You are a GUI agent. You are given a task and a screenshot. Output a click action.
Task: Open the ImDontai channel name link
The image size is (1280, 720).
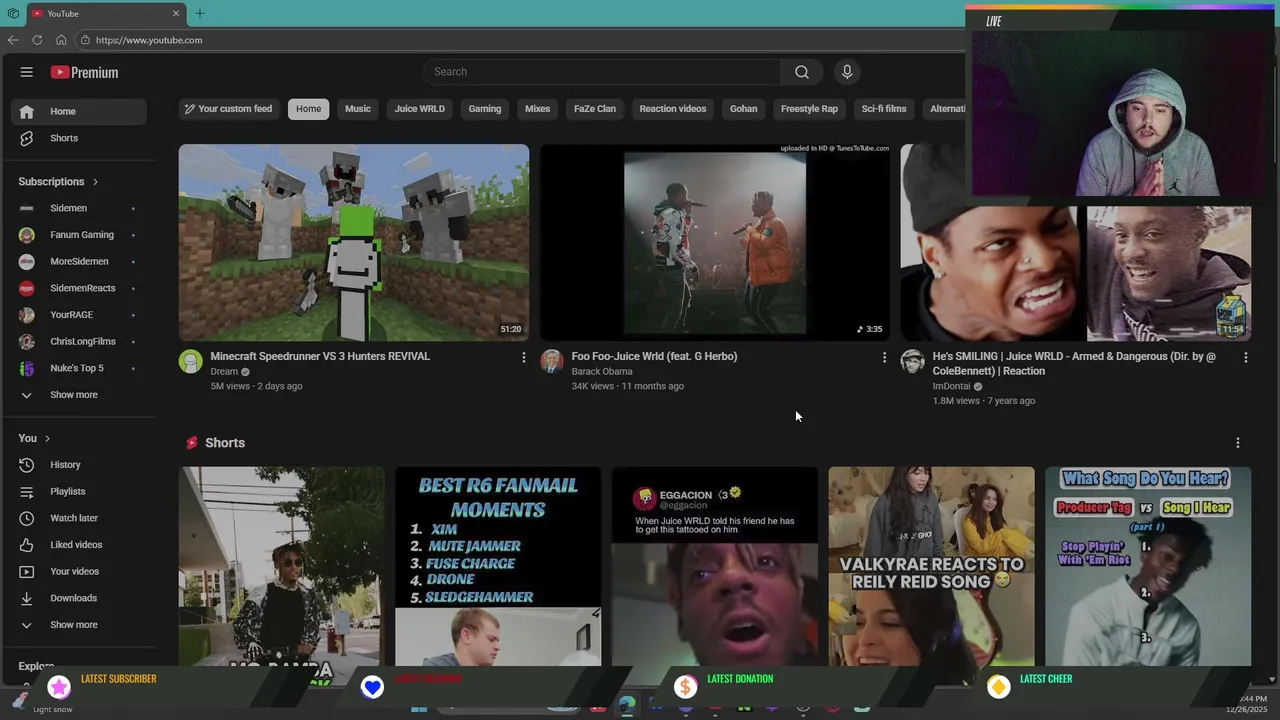(953, 387)
